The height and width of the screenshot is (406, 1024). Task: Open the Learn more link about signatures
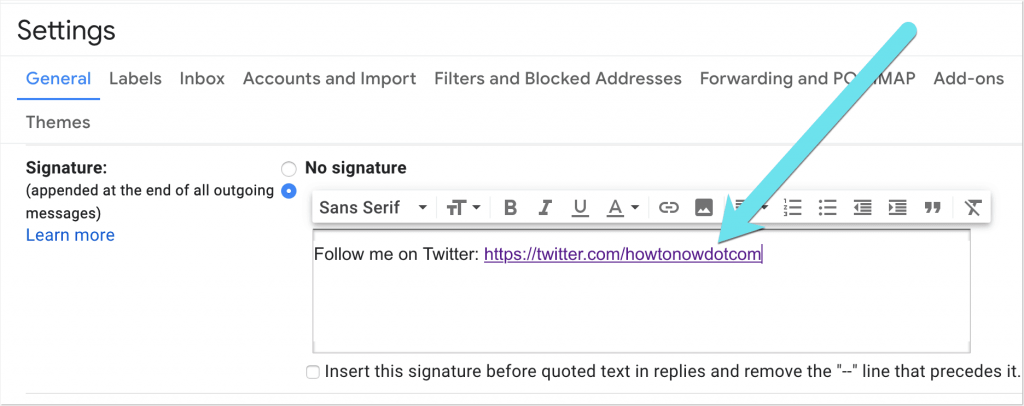coord(70,235)
